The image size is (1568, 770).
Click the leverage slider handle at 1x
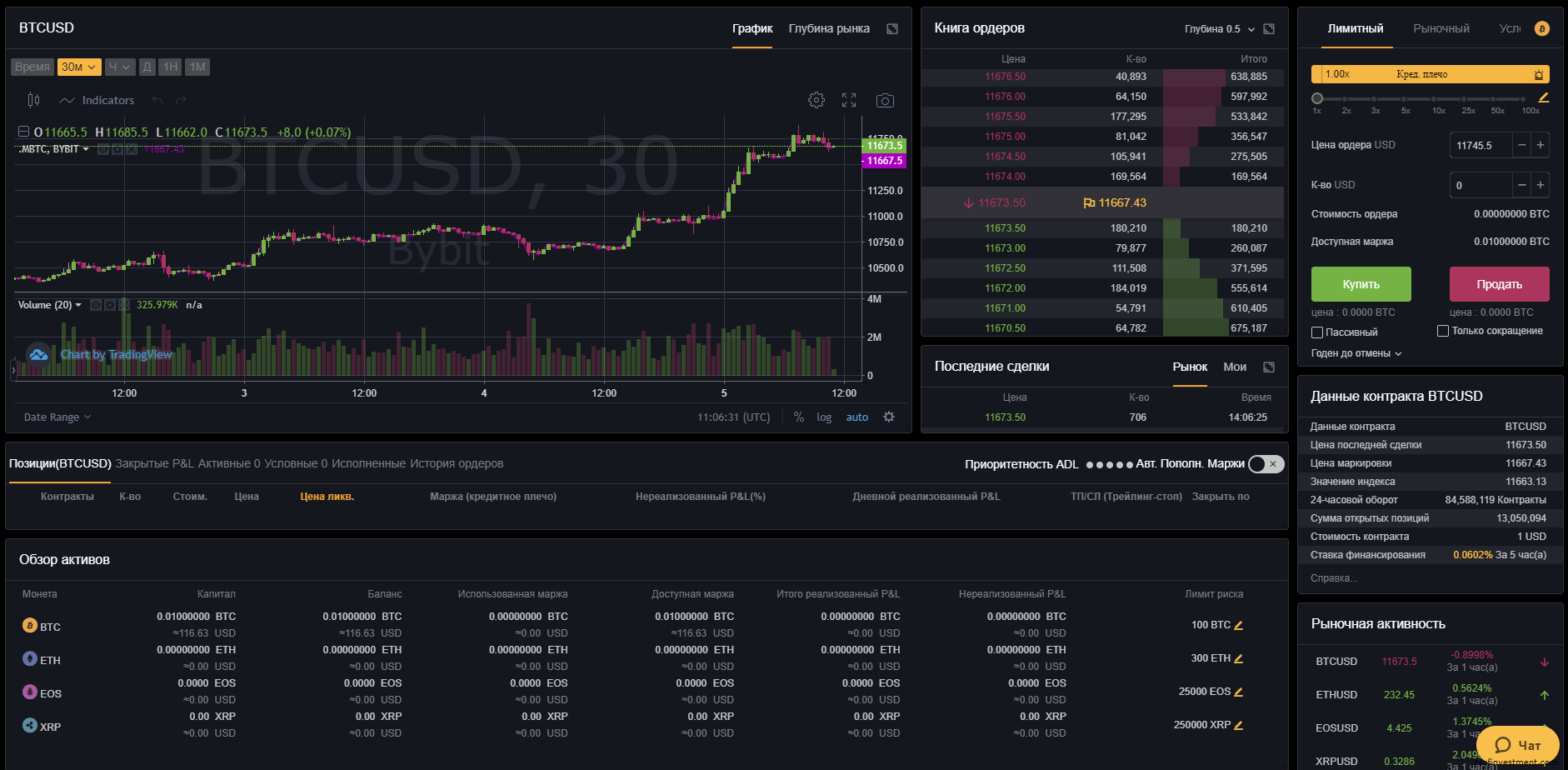tap(1317, 98)
